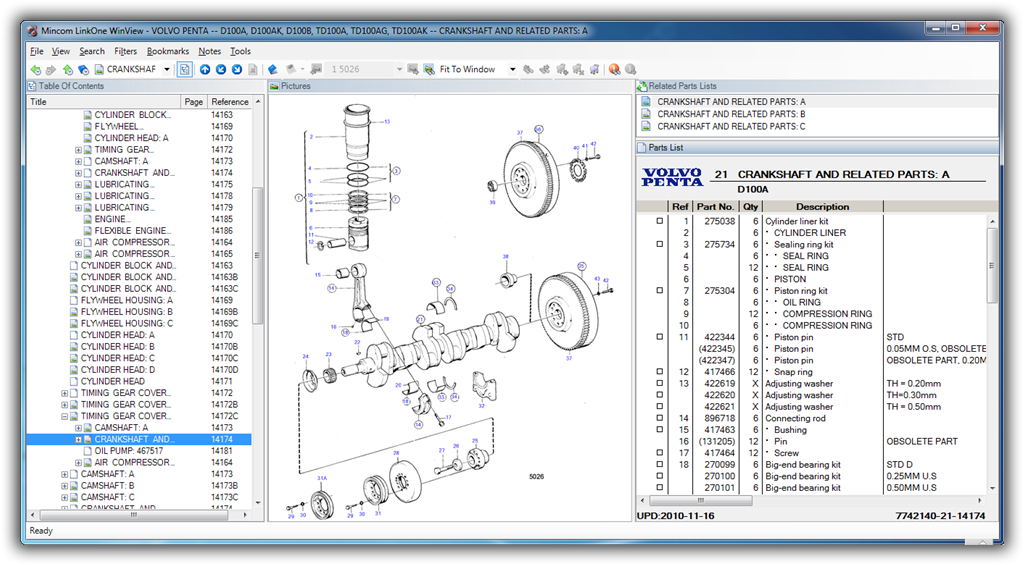Open the Bookmarks menu
Image resolution: width=1024 pixels, height=565 pixels.
coord(168,51)
